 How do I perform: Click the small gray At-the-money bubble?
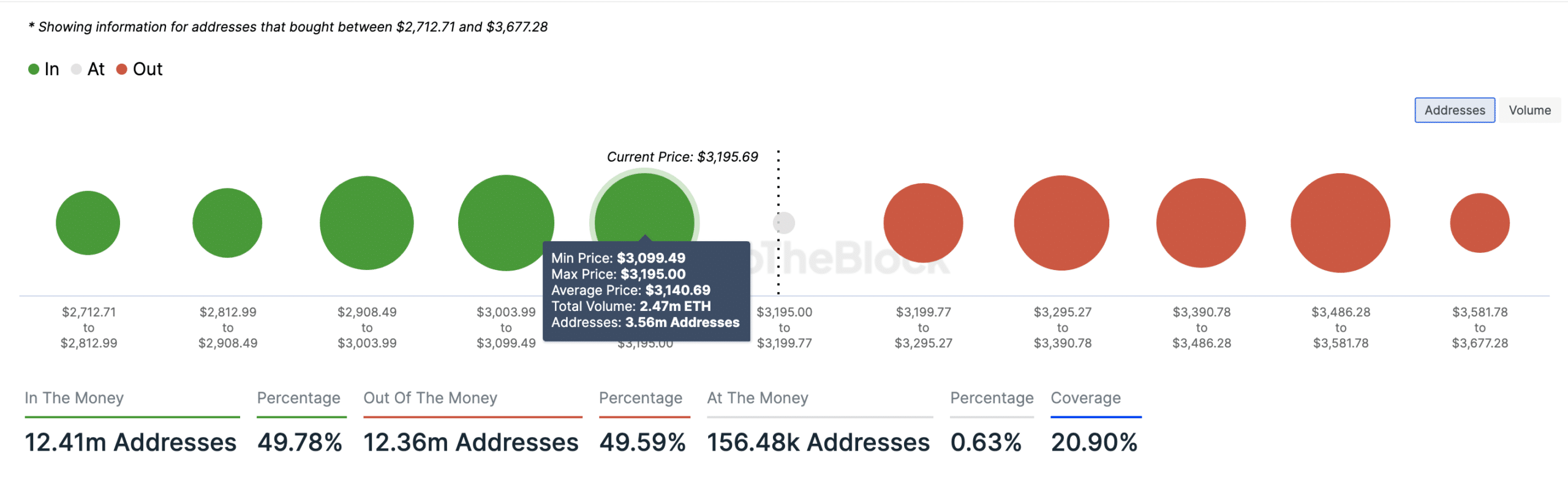(785, 223)
